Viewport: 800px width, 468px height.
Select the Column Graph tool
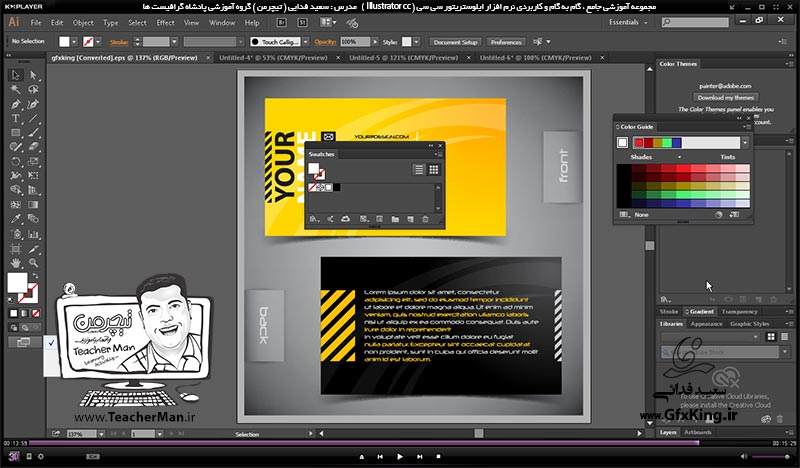coord(33,234)
